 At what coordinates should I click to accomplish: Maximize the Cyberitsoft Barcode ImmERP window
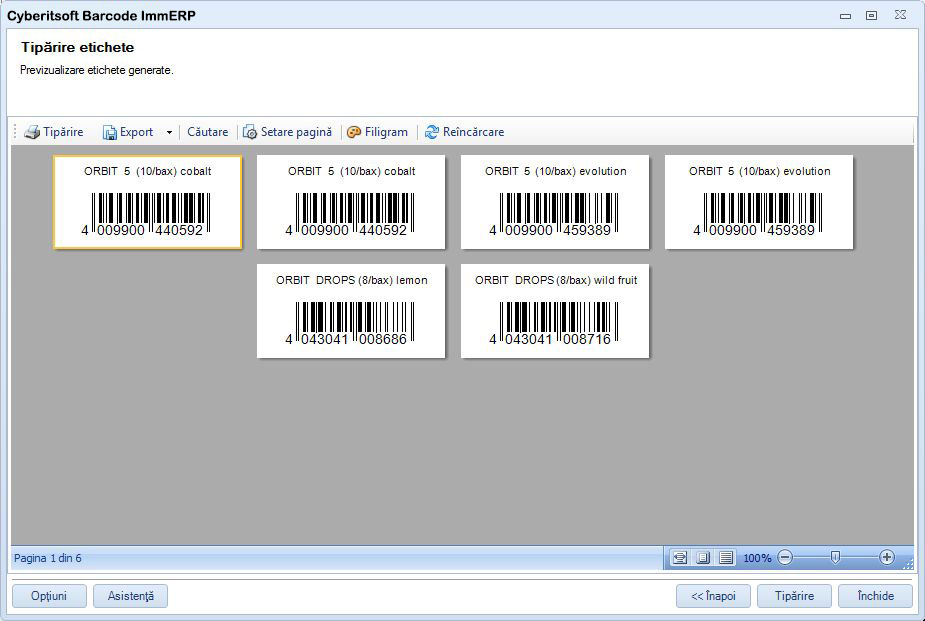coord(871,15)
